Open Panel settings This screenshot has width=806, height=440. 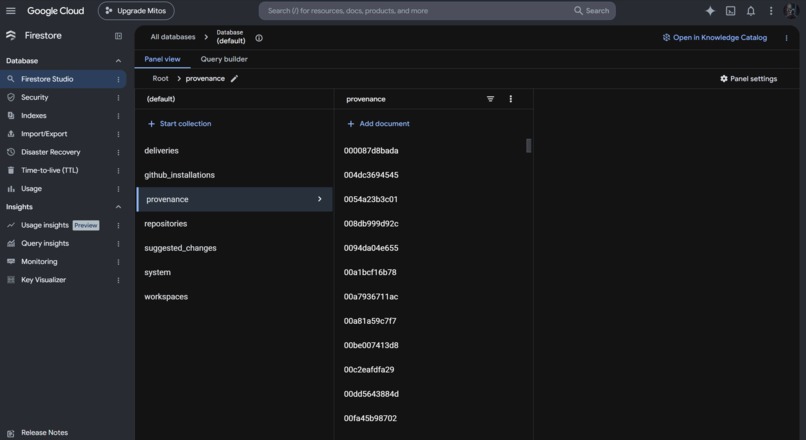pos(748,79)
